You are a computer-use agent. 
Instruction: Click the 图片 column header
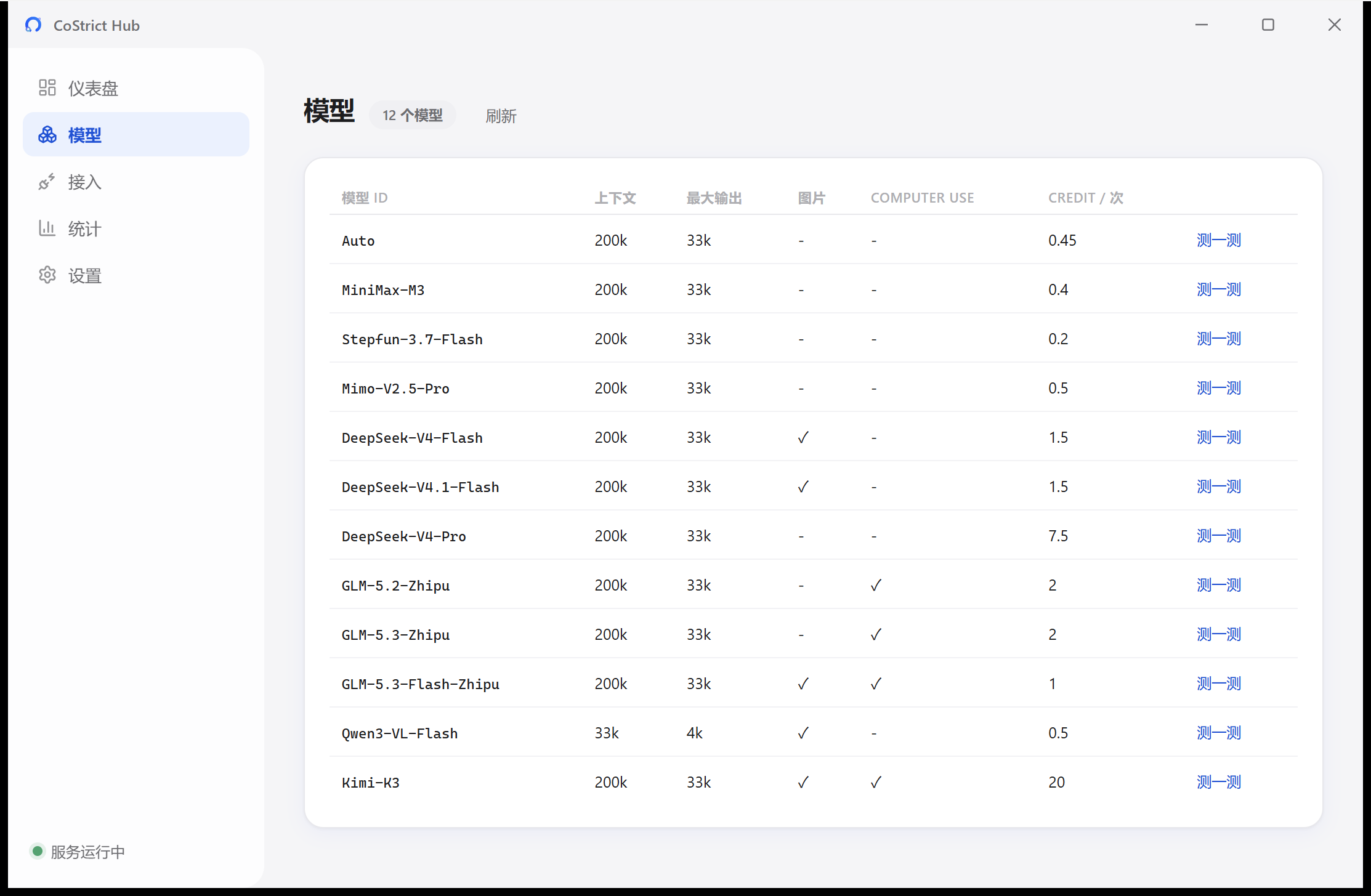click(812, 198)
